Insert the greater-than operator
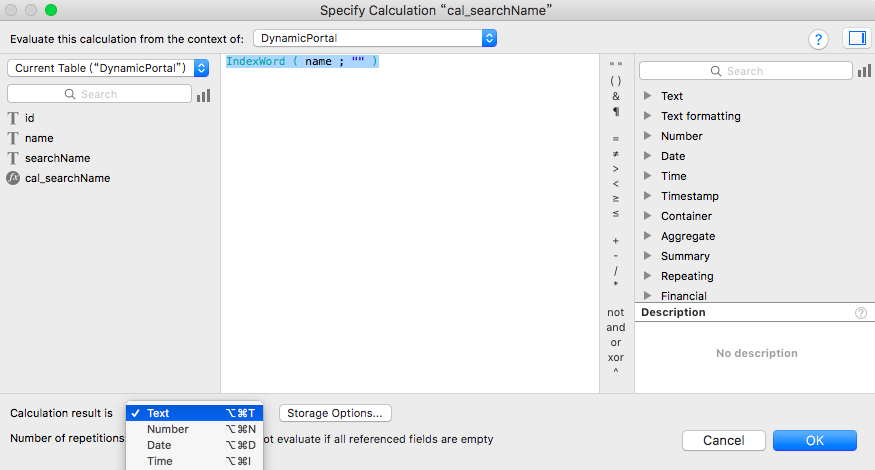The height and width of the screenshot is (470, 875). (x=616, y=169)
